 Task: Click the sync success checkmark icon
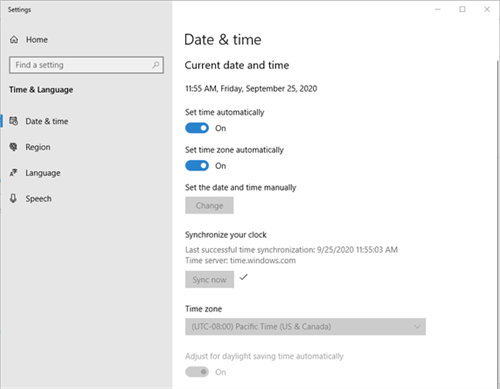[243, 277]
